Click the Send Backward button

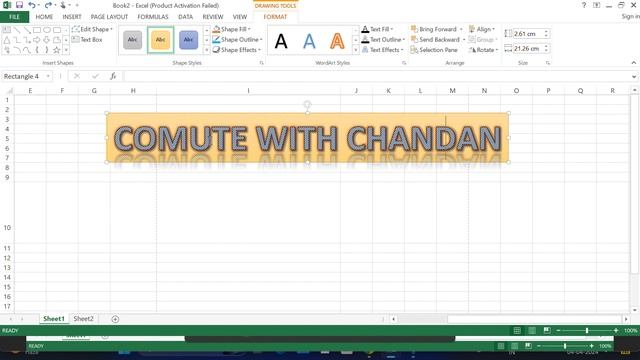pyautogui.click(x=435, y=40)
